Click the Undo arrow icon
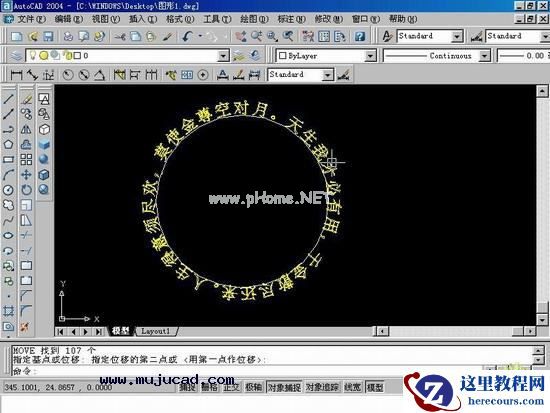This screenshot has width=550, height=413. [x=188, y=36]
